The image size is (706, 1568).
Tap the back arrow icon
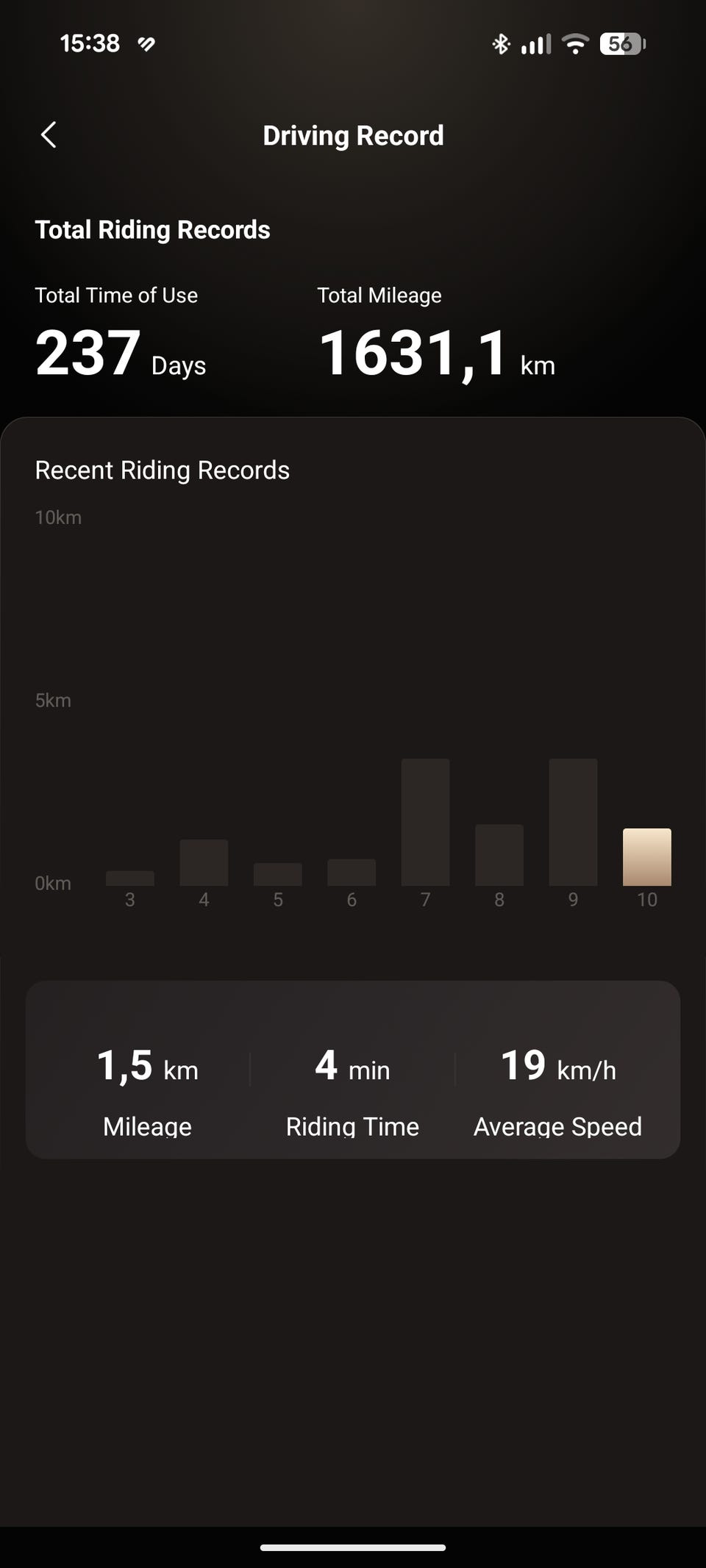click(49, 135)
